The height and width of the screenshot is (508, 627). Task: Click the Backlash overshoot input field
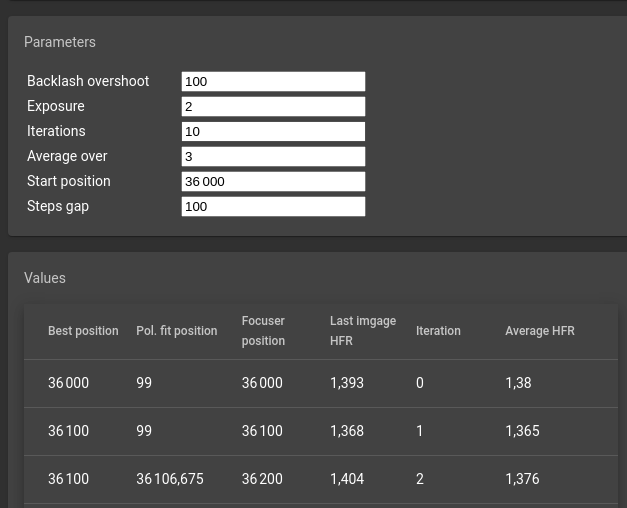click(273, 81)
